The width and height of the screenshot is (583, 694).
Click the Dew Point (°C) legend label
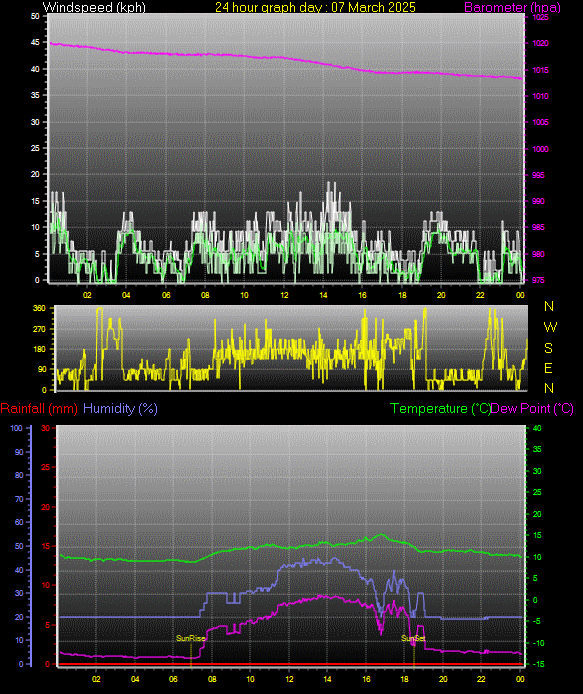[x=533, y=408]
